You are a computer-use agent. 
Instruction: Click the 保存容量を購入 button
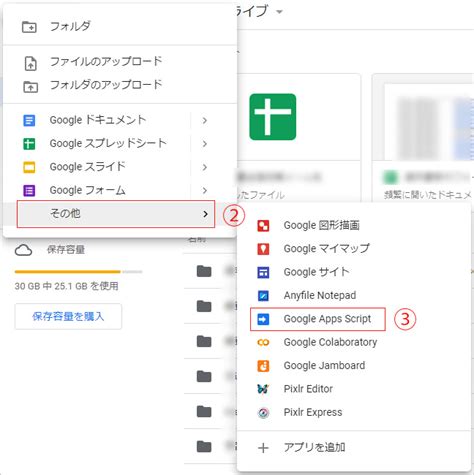68,316
